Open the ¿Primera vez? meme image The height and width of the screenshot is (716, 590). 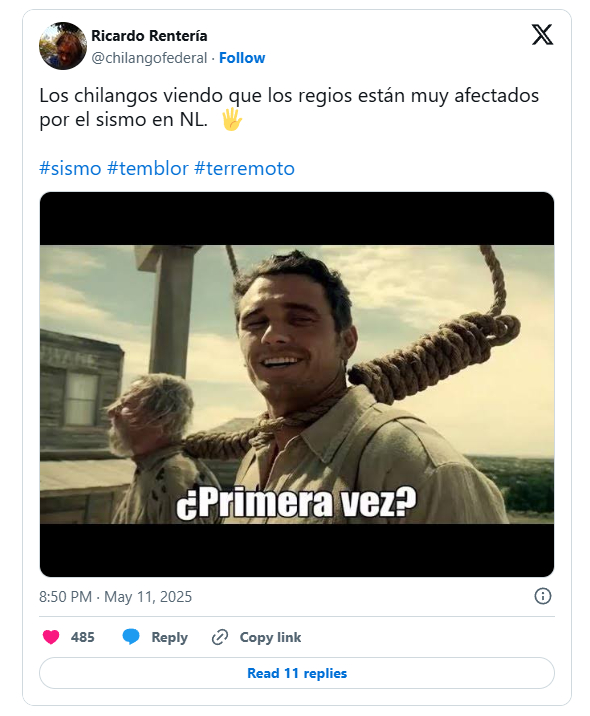point(297,384)
